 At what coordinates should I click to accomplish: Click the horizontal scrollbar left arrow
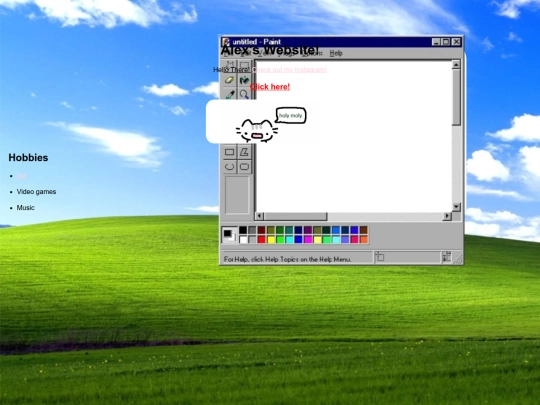(259, 216)
